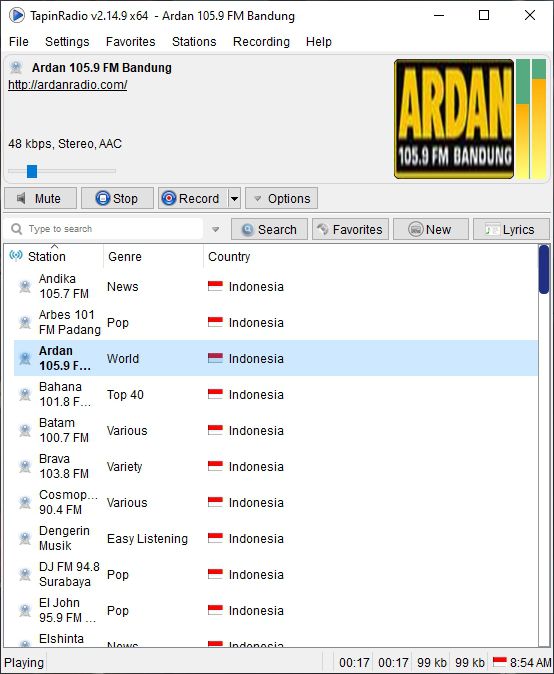Click the Arbes 101 FM Padang icon
The width and height of the screenshot is (554, 674).
tap(25, 322)
